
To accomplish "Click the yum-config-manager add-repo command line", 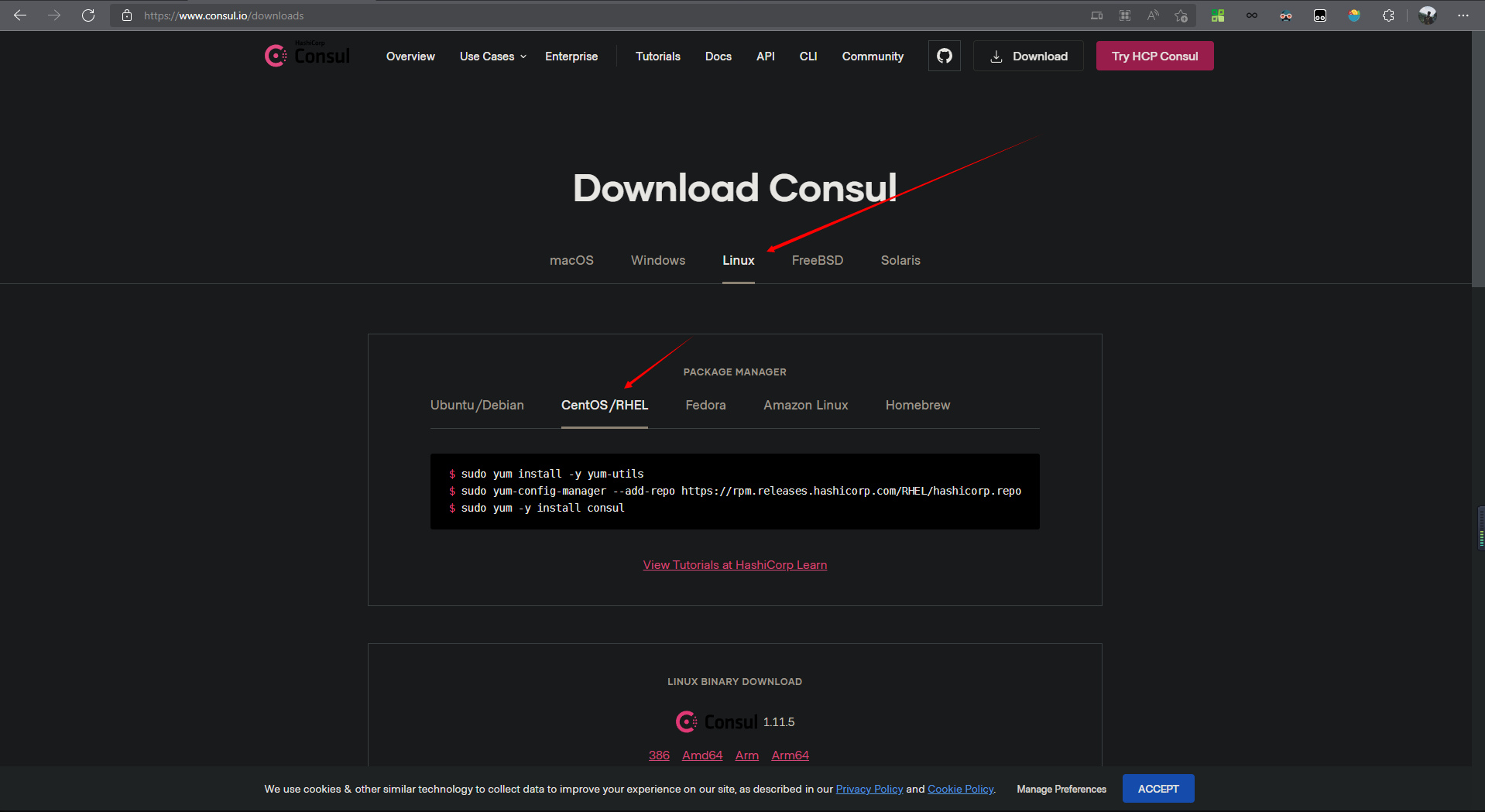I will point(741,491).
